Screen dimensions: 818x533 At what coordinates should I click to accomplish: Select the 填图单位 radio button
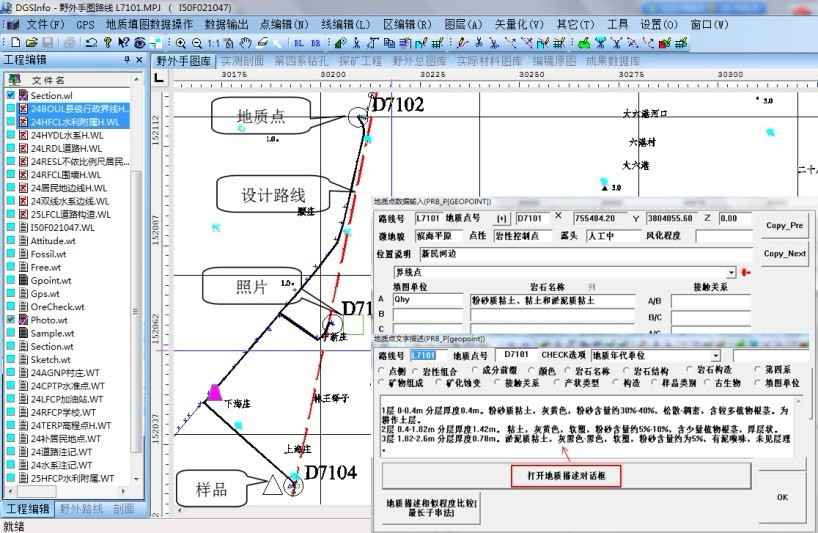[x=757, y=382]
